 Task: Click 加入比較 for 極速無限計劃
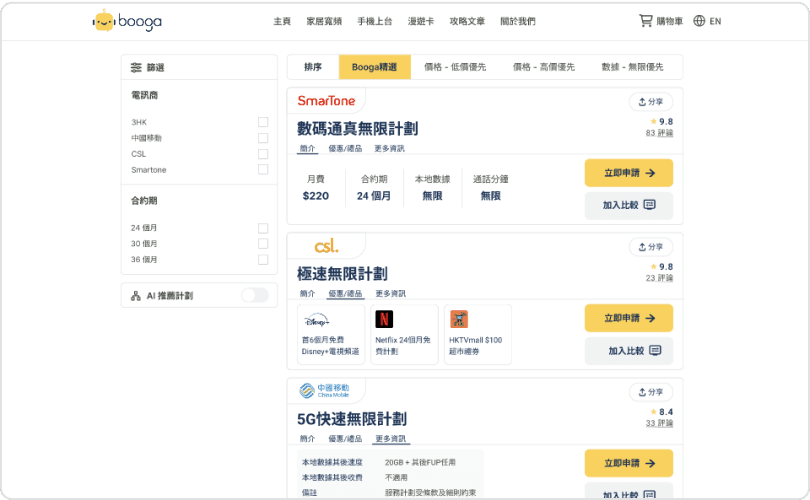point(629,351)
